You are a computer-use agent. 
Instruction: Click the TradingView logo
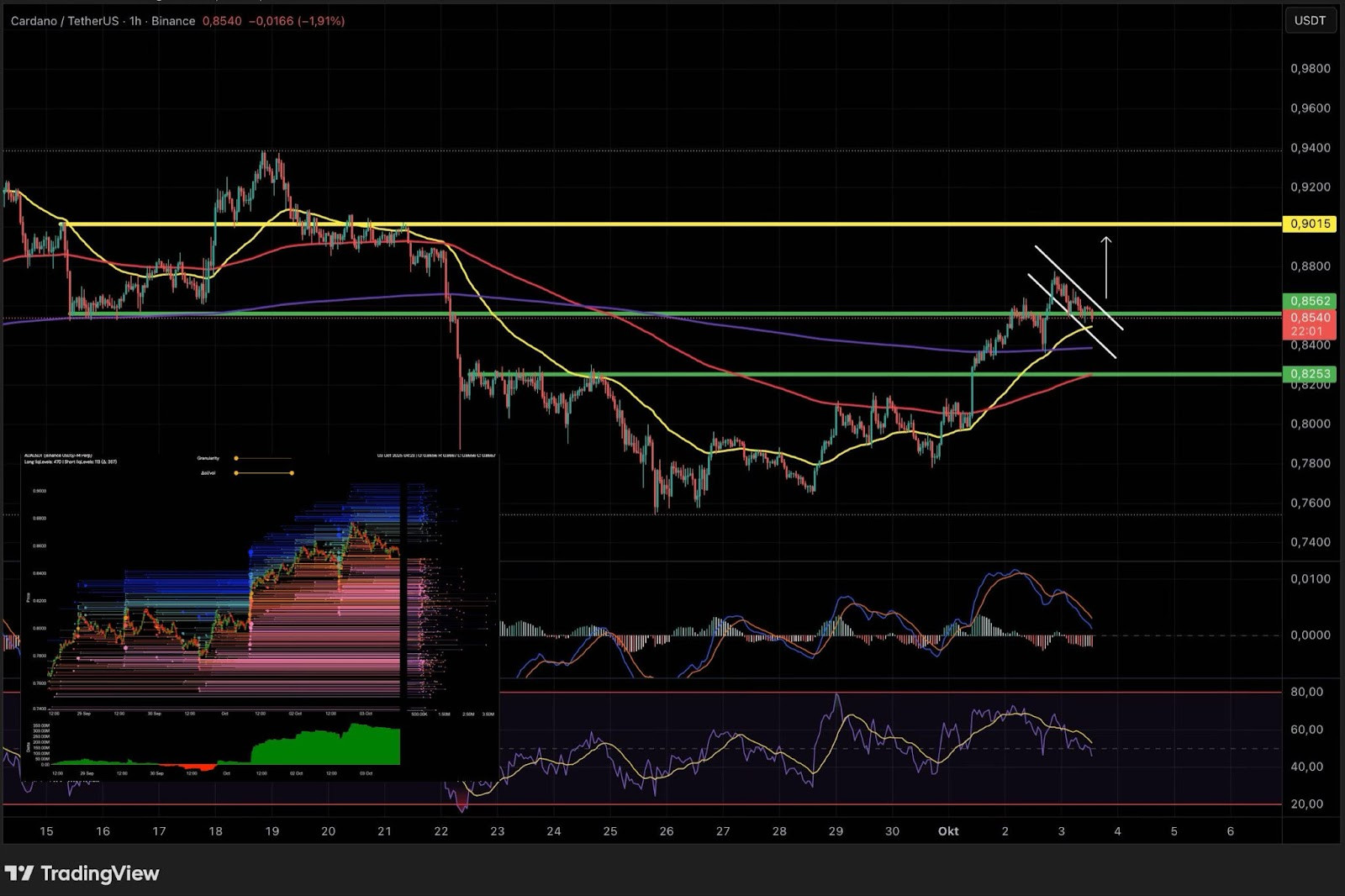pyautogui.click(x=82, y=873)
